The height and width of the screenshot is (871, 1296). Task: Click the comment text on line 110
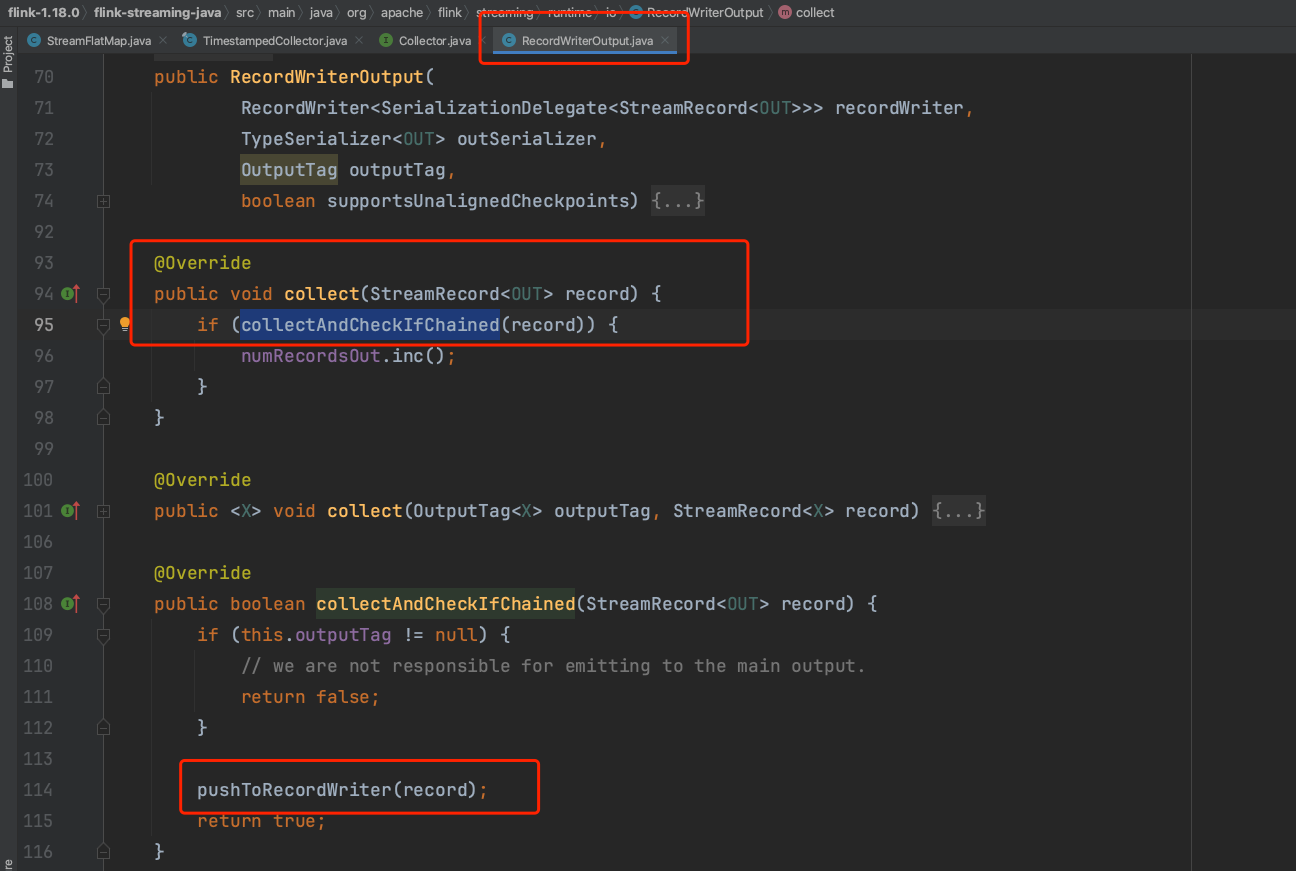click(553, 666)
